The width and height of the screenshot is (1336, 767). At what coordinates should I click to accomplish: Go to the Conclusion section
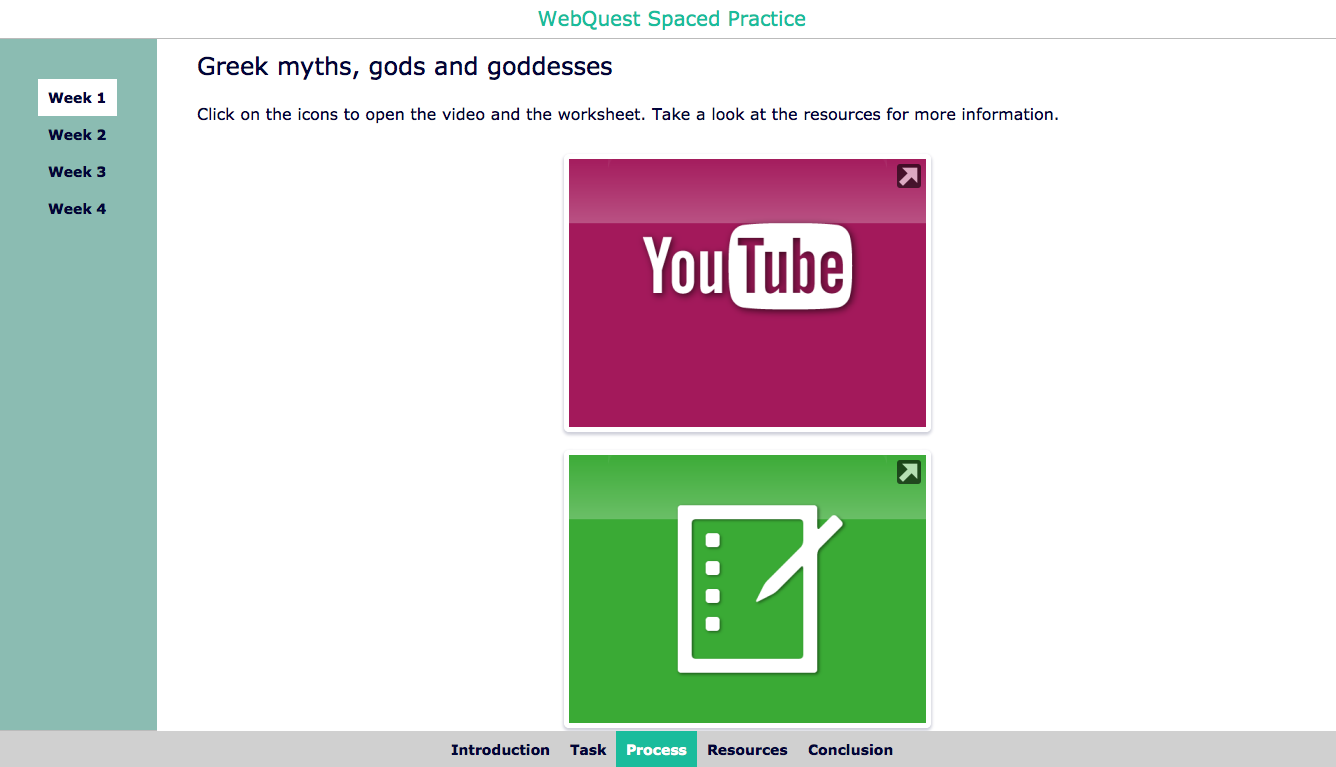tap(850, 750)
